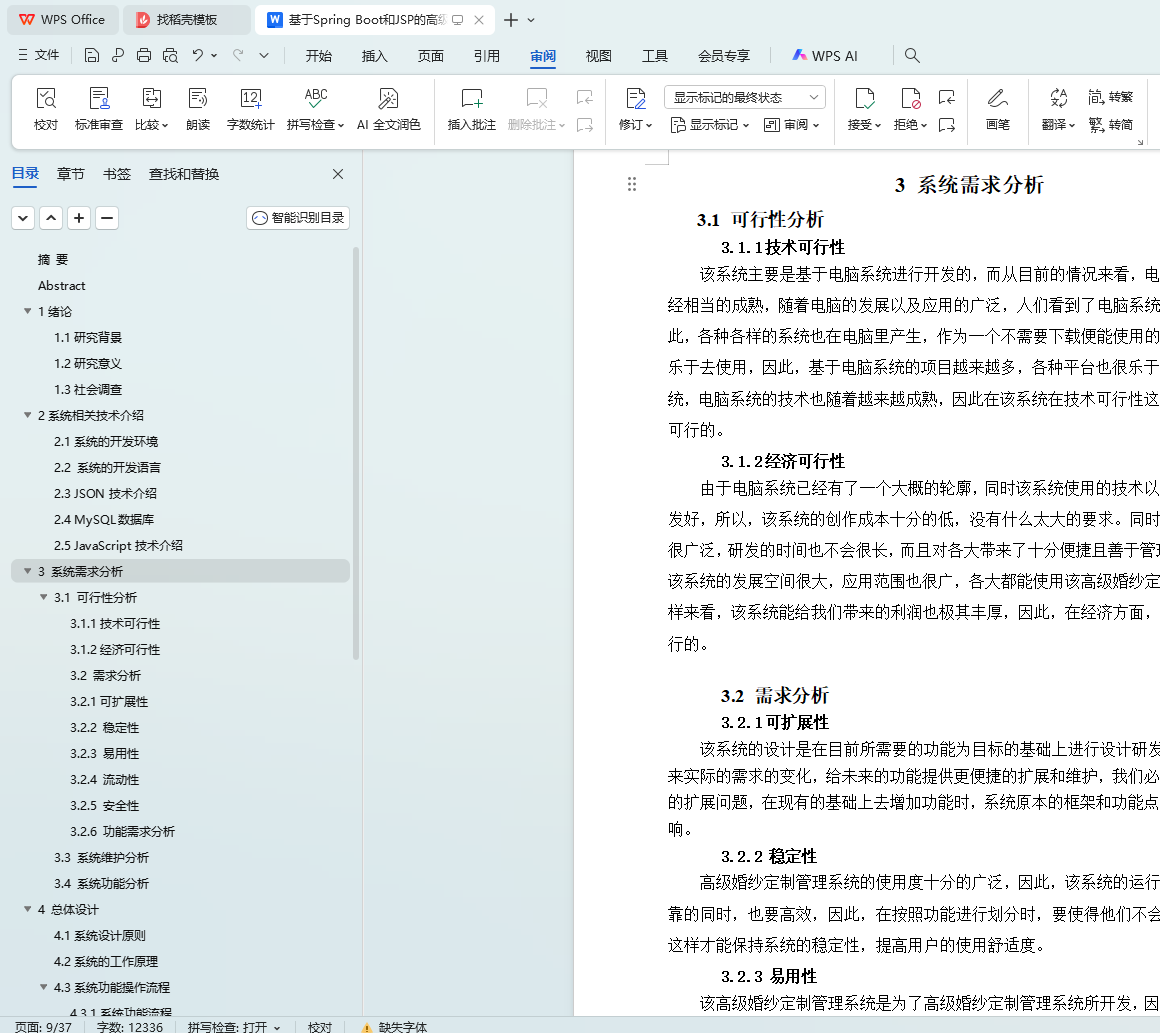This screenshot has width=1160, height=1033.
Task: Jump to Abstract in outline
Action: (x=61, y=286)
